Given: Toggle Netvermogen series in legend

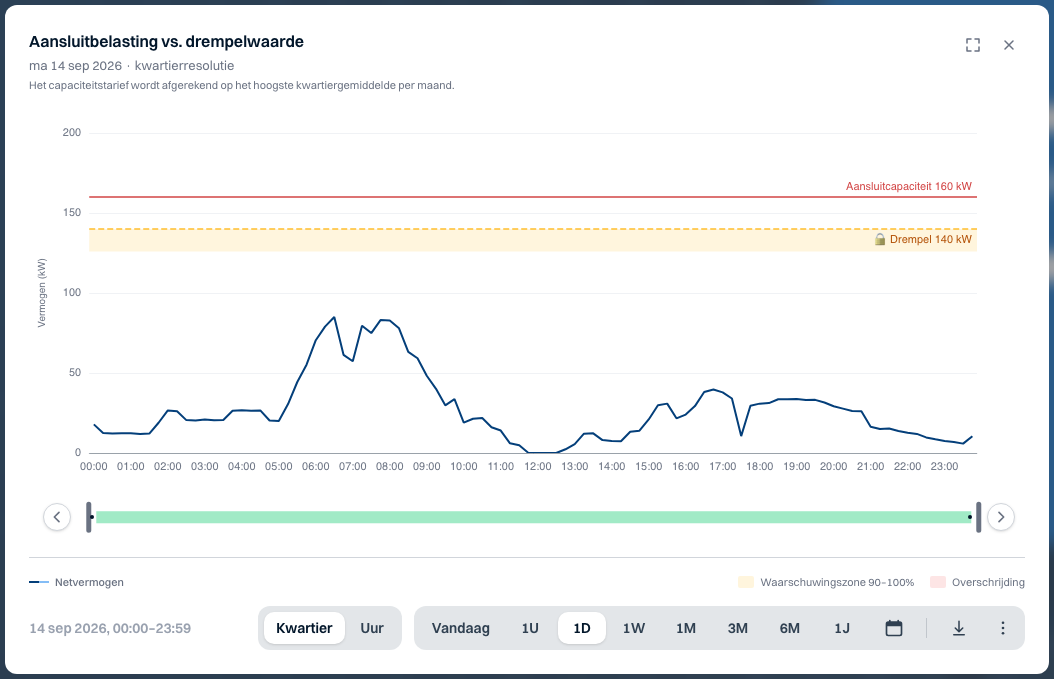Looking at the screenshot, I should [x=77, y=582].
